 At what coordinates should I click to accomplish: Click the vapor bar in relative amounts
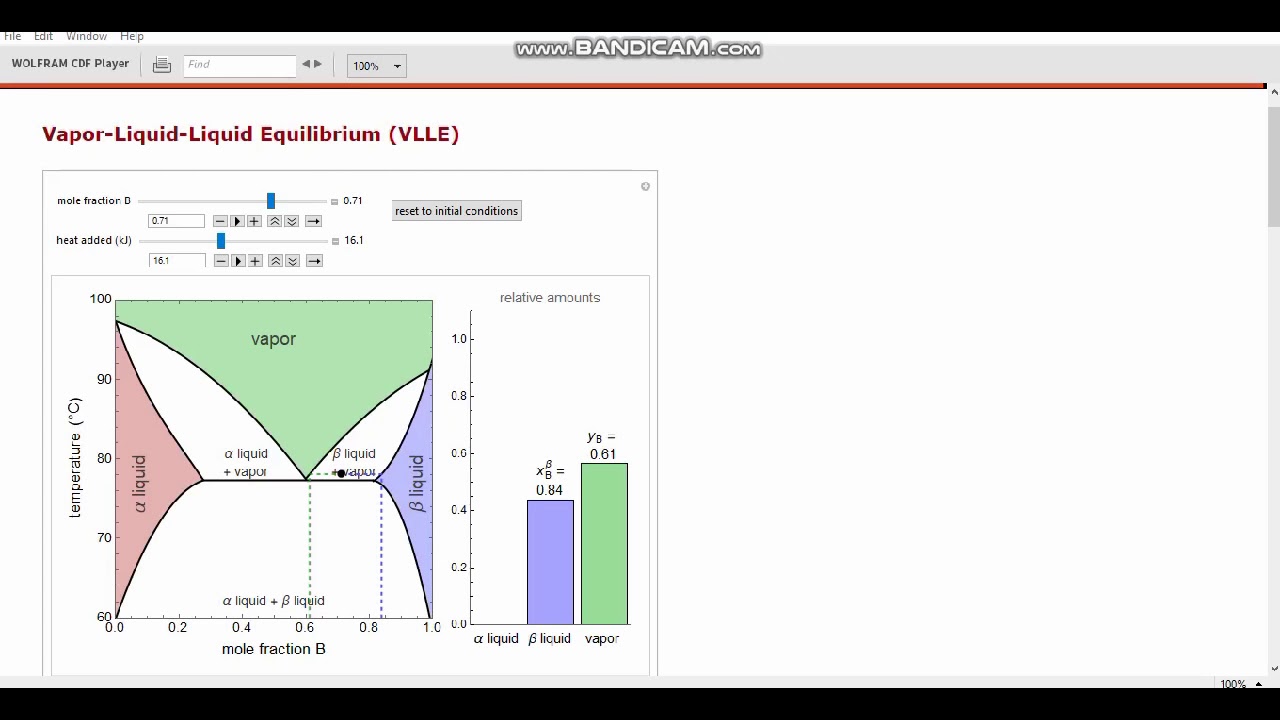point(604,544)
